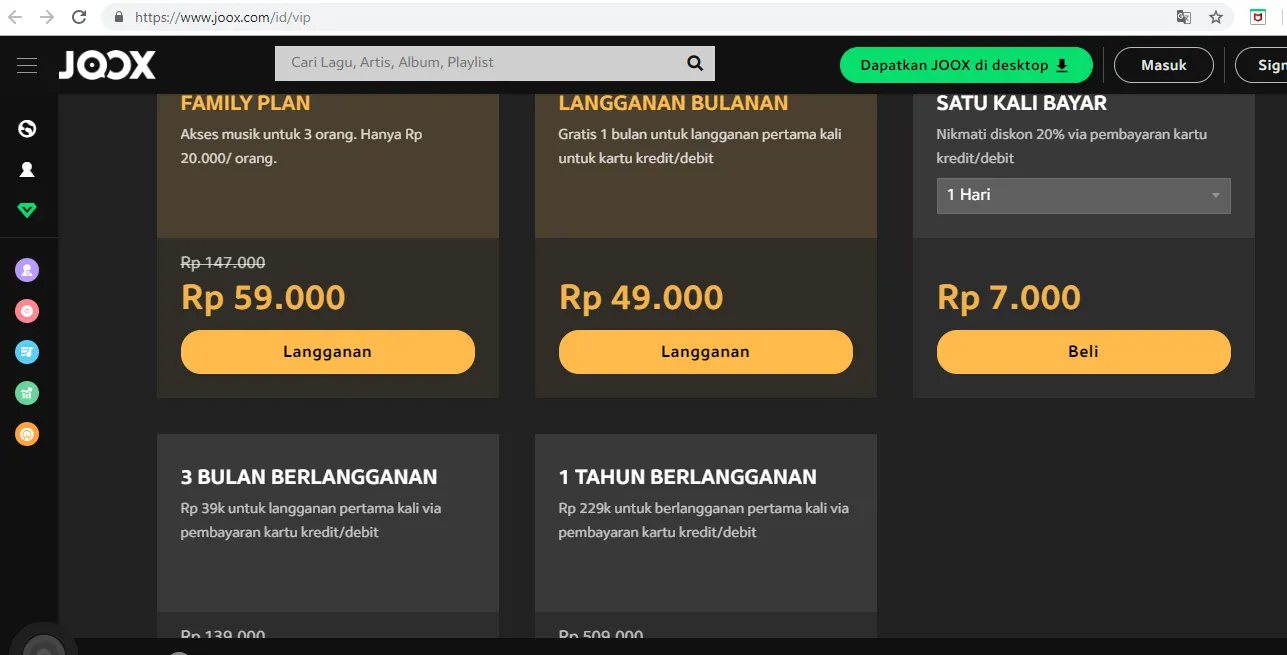This screenshot has height=655, width=1287.
Task: Expand the "1 Hari" duration dropdown
Action: [1083, 195]
